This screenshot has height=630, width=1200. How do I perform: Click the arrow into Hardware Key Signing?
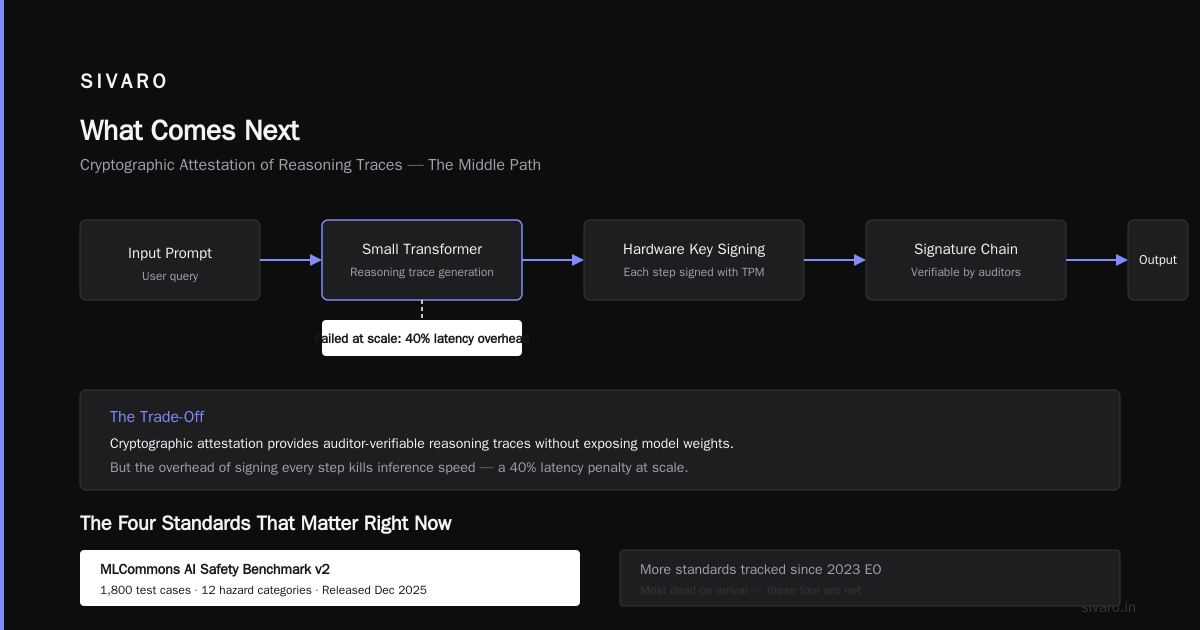coord(553,260)
